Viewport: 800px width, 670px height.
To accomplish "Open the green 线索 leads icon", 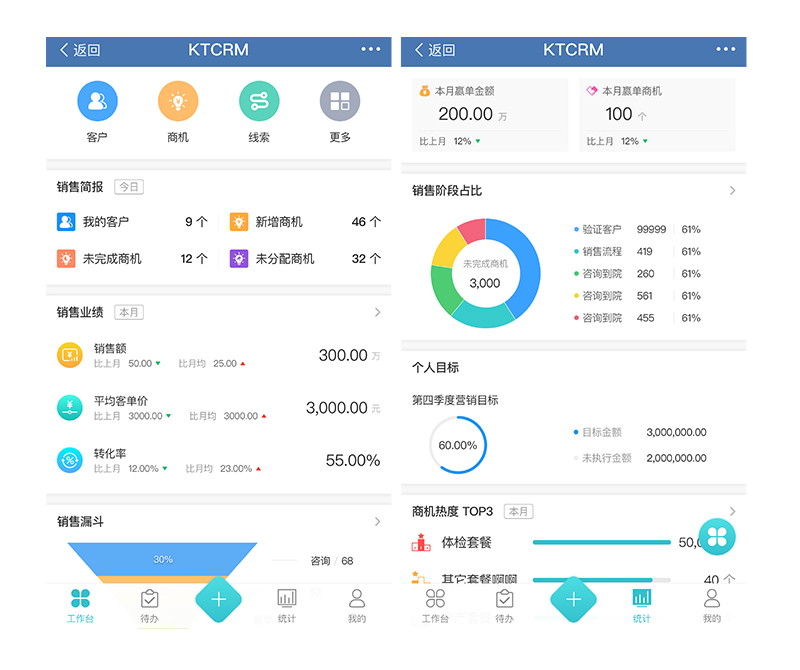I will click(x=259, y=101).
